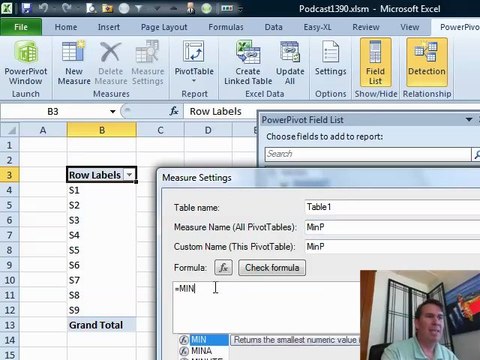The height and width of the screenshot is (360, 480).
Task: Click the PivotTable report icon
Action: click(x=194, y=51)
